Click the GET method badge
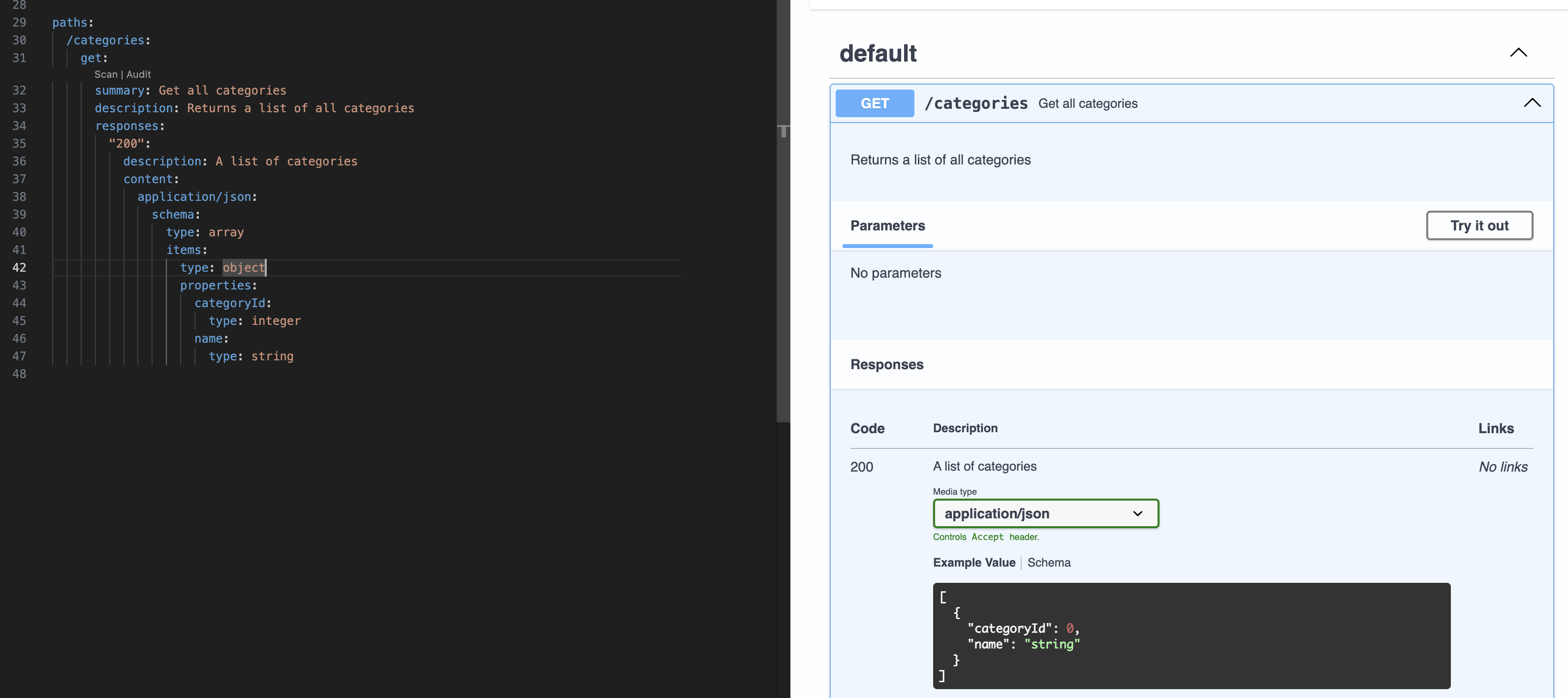This screenshot has width=1568, height=698. coord(874,103)
